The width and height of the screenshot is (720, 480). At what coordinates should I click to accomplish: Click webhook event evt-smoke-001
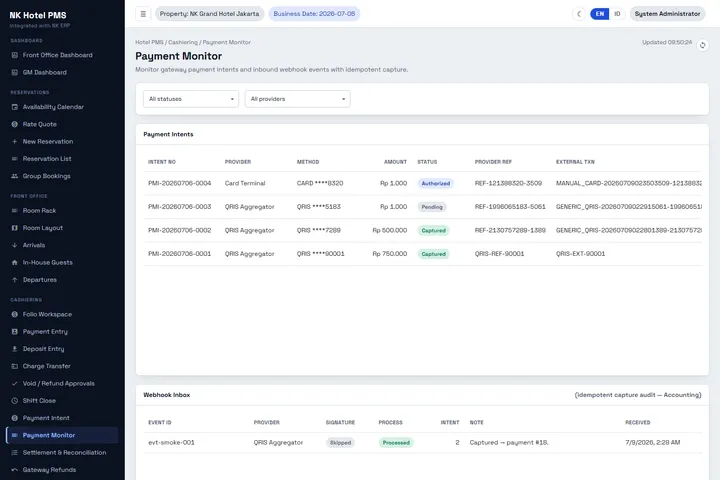[x=171, y=443]
